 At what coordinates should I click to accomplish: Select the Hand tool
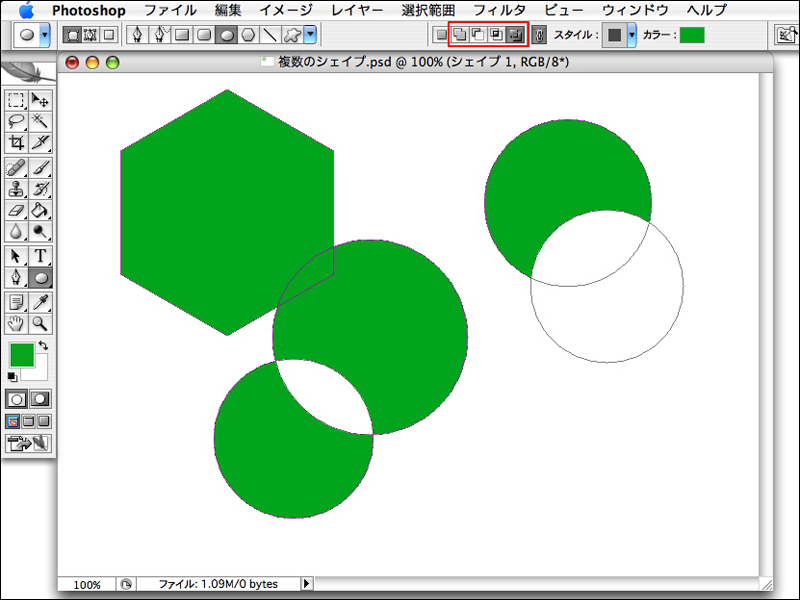coord(16,323)
